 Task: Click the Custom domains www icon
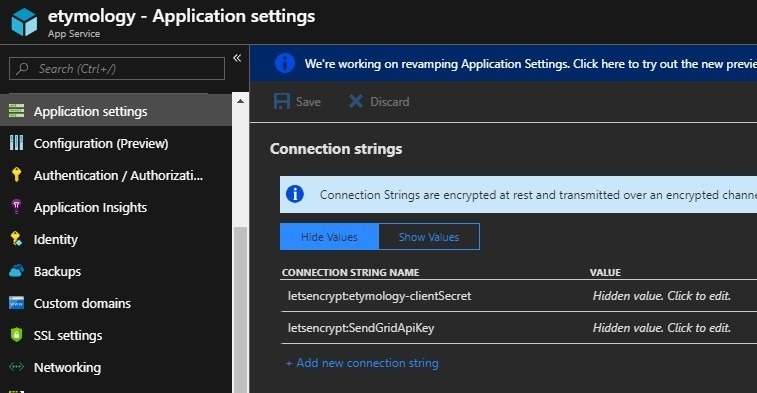pos(16,303)
